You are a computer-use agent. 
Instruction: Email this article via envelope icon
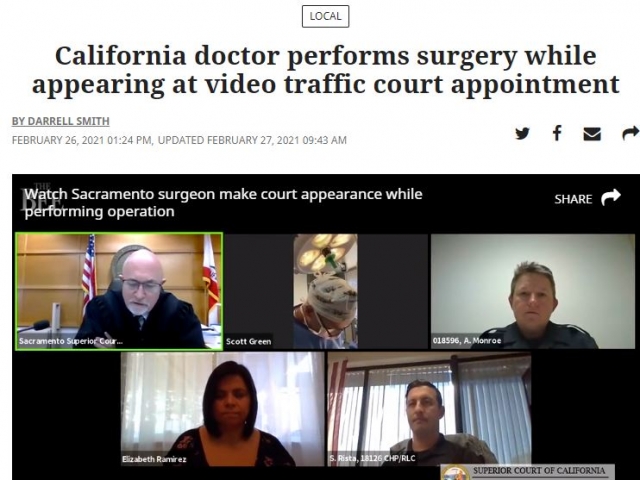pos(592,134)
